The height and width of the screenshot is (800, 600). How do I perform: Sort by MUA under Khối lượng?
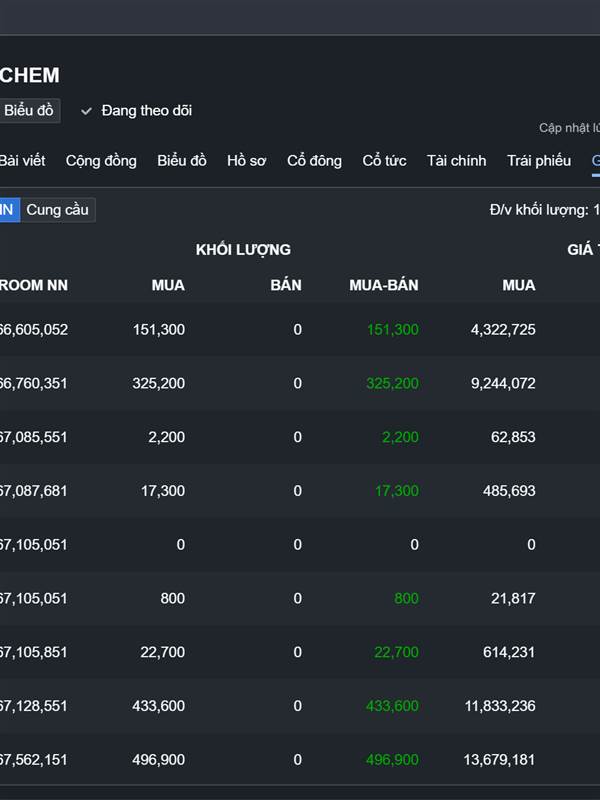168,285
